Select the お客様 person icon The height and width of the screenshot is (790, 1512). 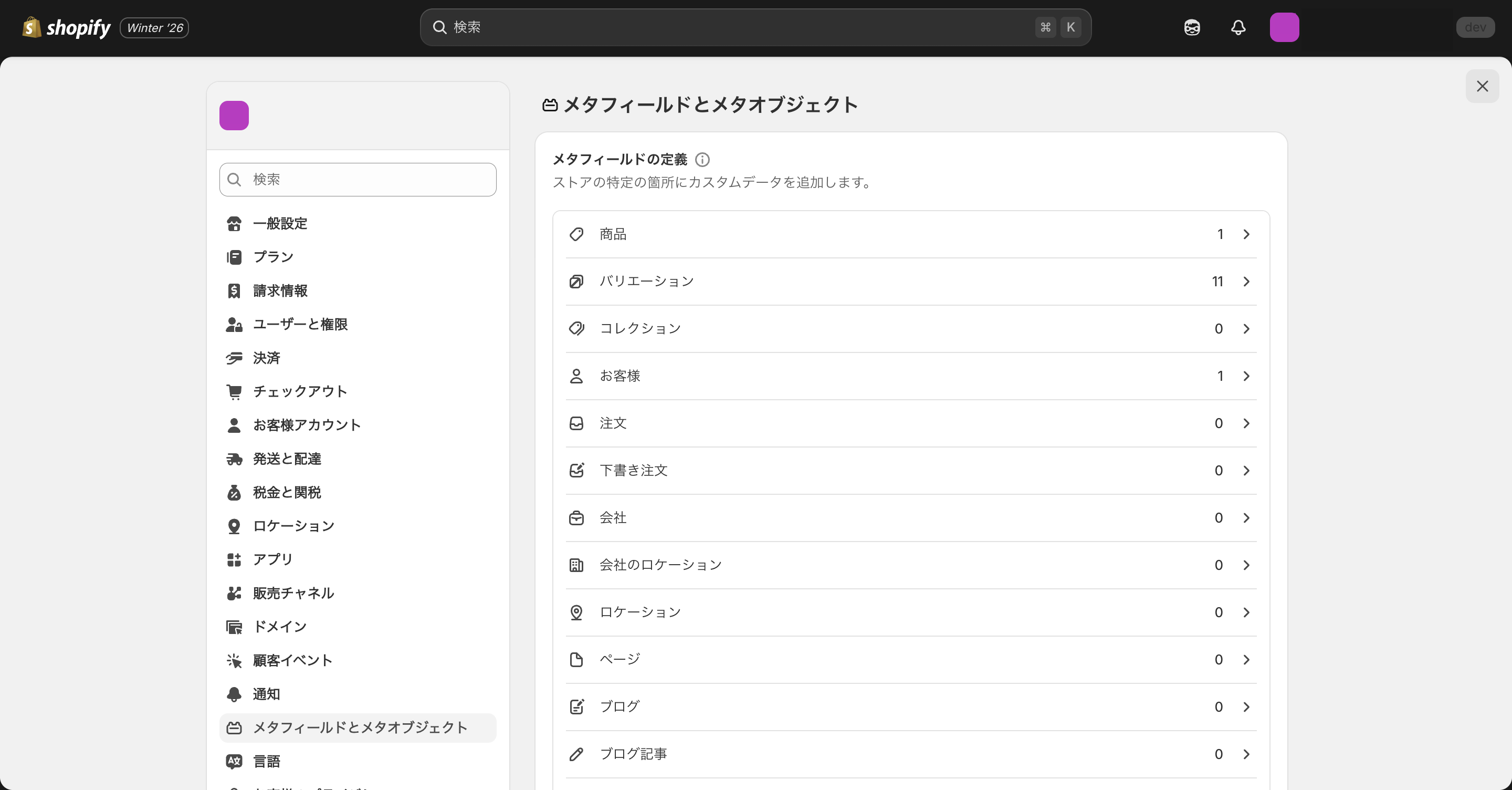click(576, 376)
